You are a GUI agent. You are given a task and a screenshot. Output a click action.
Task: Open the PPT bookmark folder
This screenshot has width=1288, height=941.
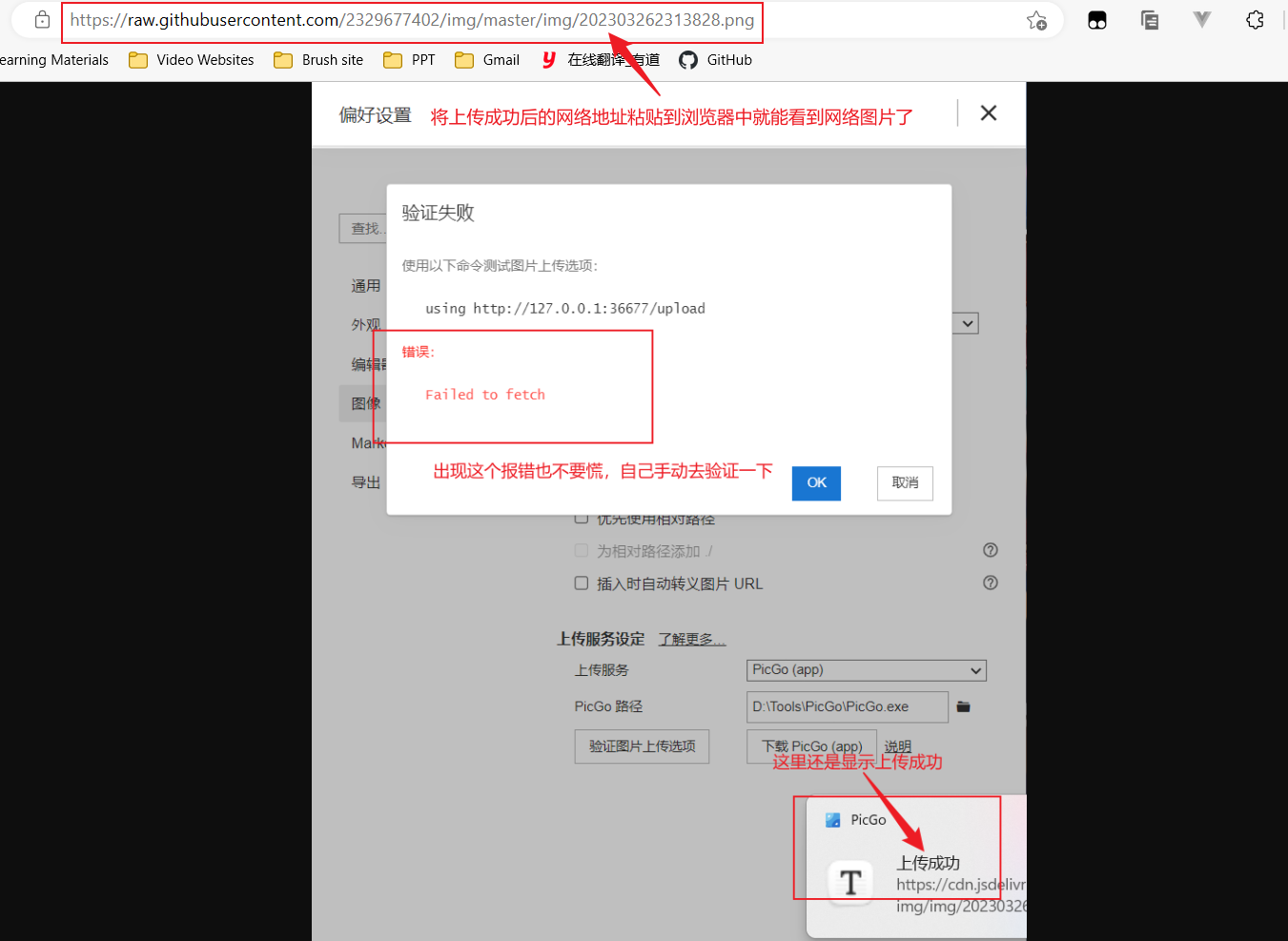409,60
